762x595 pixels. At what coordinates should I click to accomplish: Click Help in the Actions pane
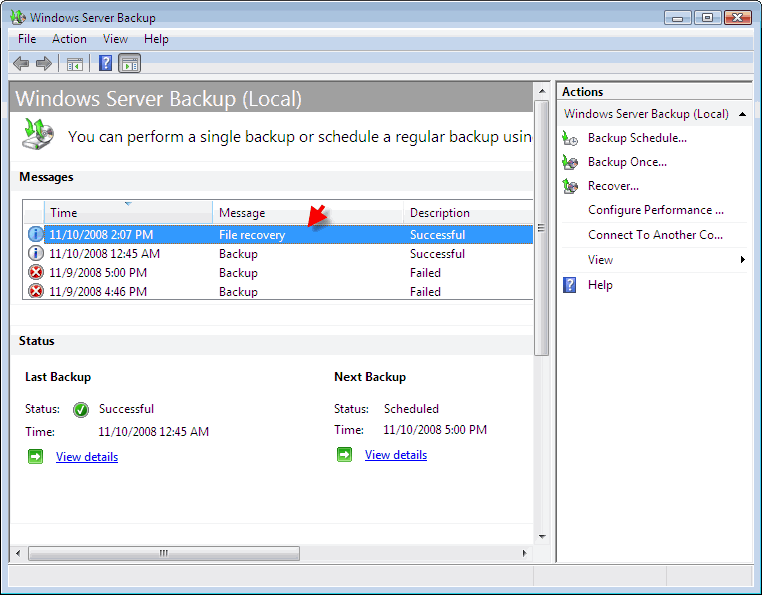click(x=600, y=285)
